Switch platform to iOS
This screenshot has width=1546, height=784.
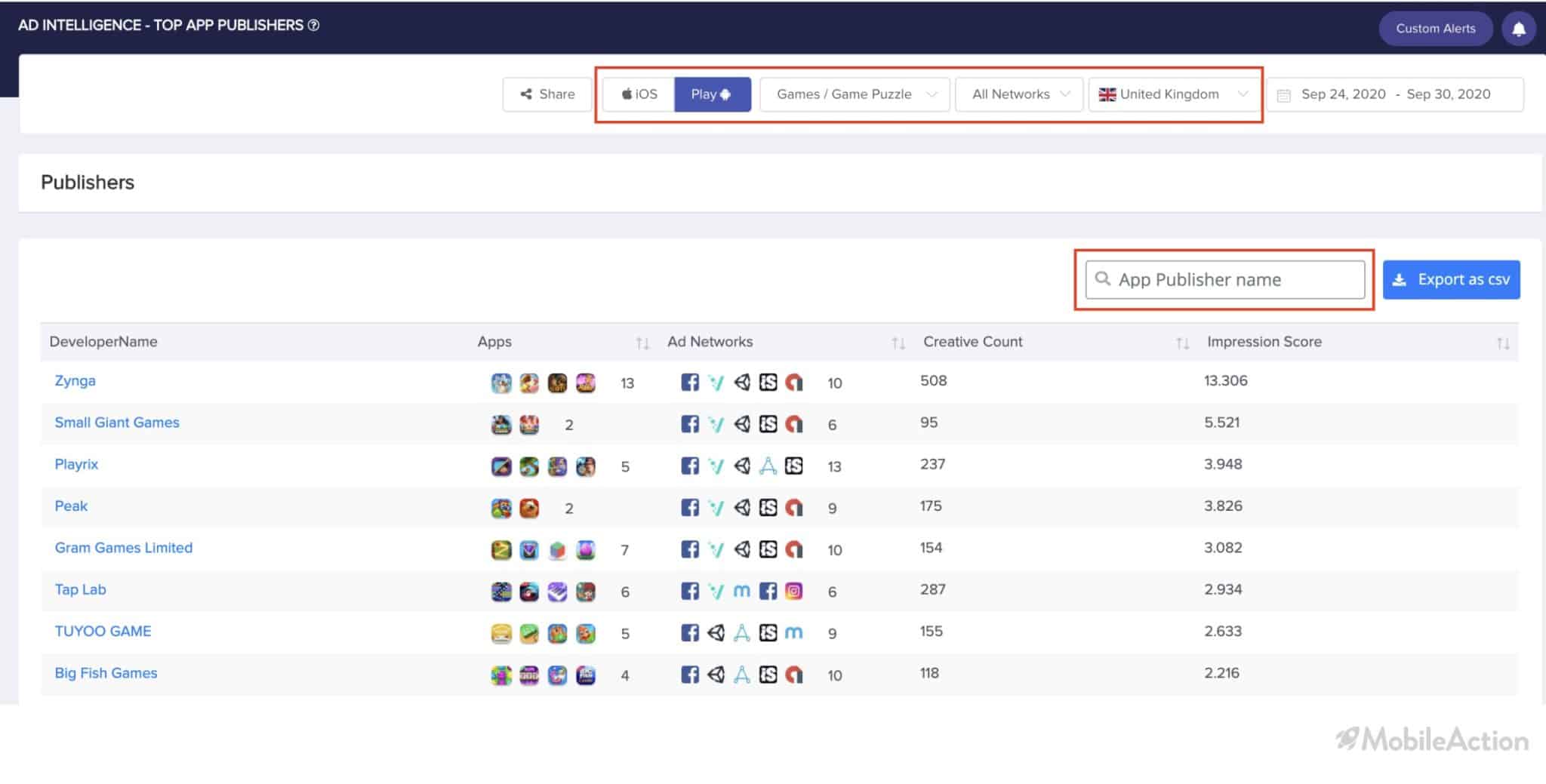tap(639, 94)
